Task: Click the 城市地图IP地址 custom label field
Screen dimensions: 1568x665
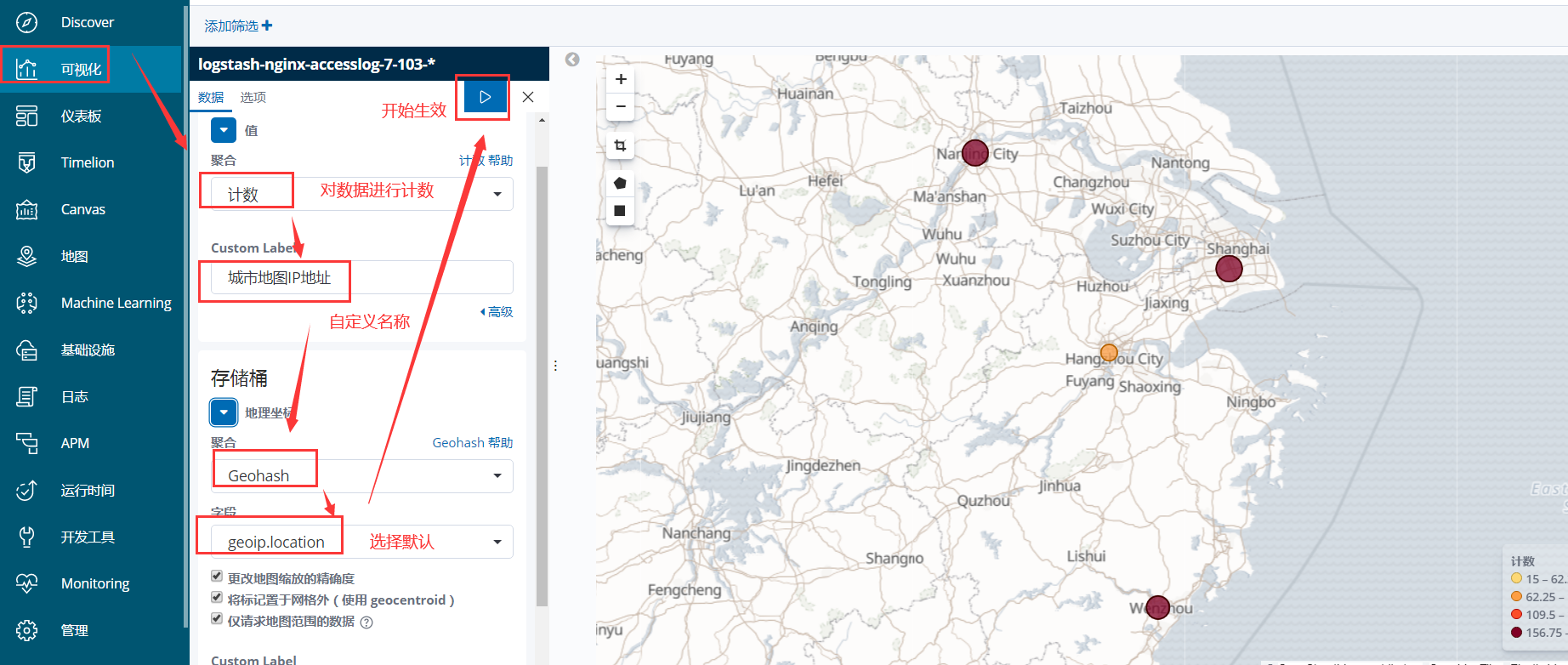Action: (362, 277)
